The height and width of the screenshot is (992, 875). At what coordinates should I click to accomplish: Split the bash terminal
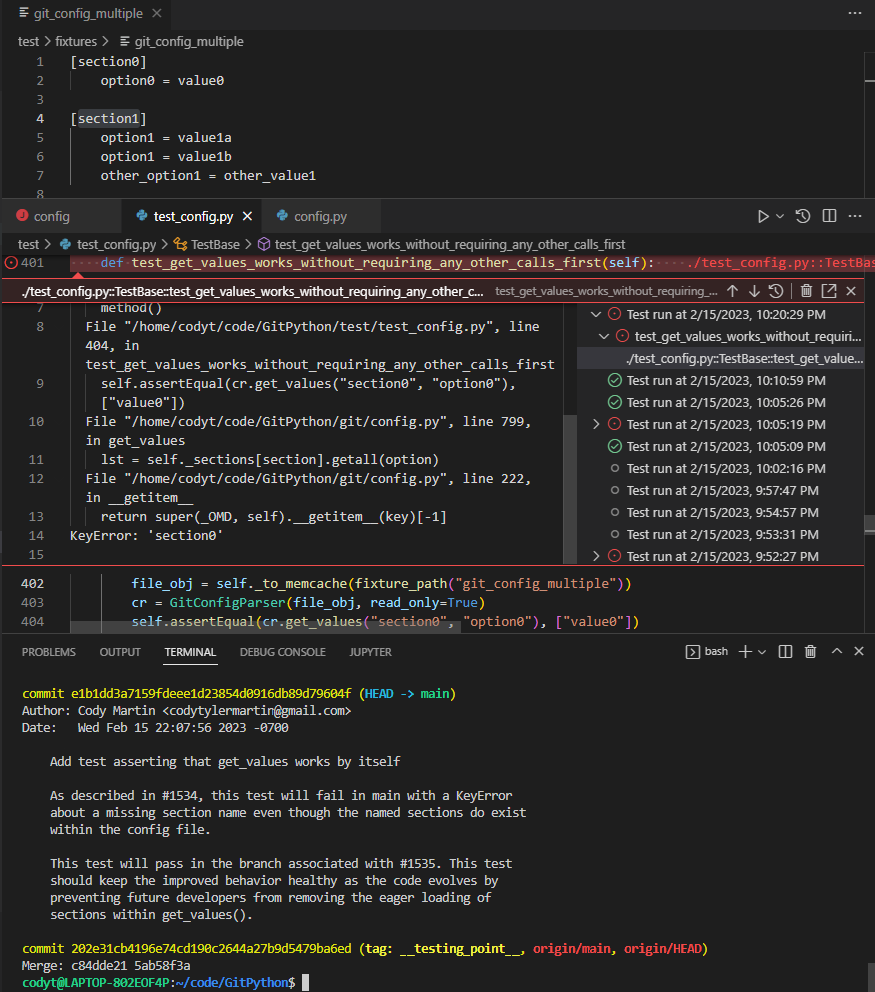point(785,651)
